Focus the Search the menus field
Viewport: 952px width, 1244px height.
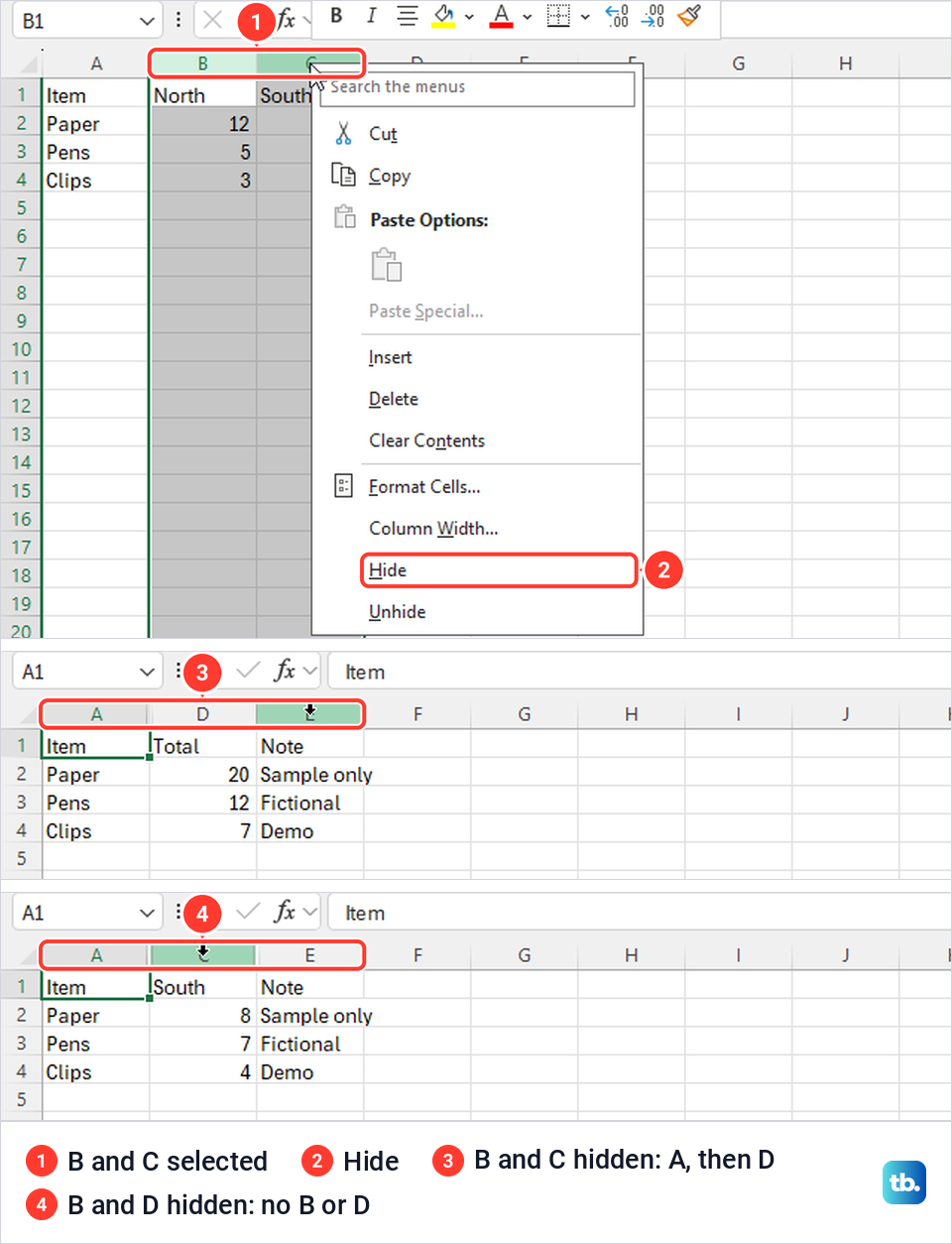pyautogui.click(x=477, y=87)
